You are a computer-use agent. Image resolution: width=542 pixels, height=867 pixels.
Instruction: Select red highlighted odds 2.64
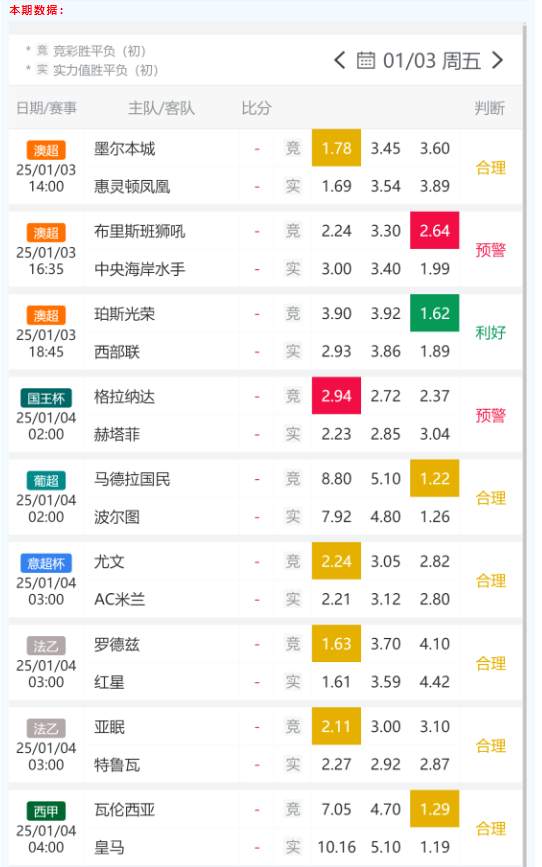click(435, 231)
